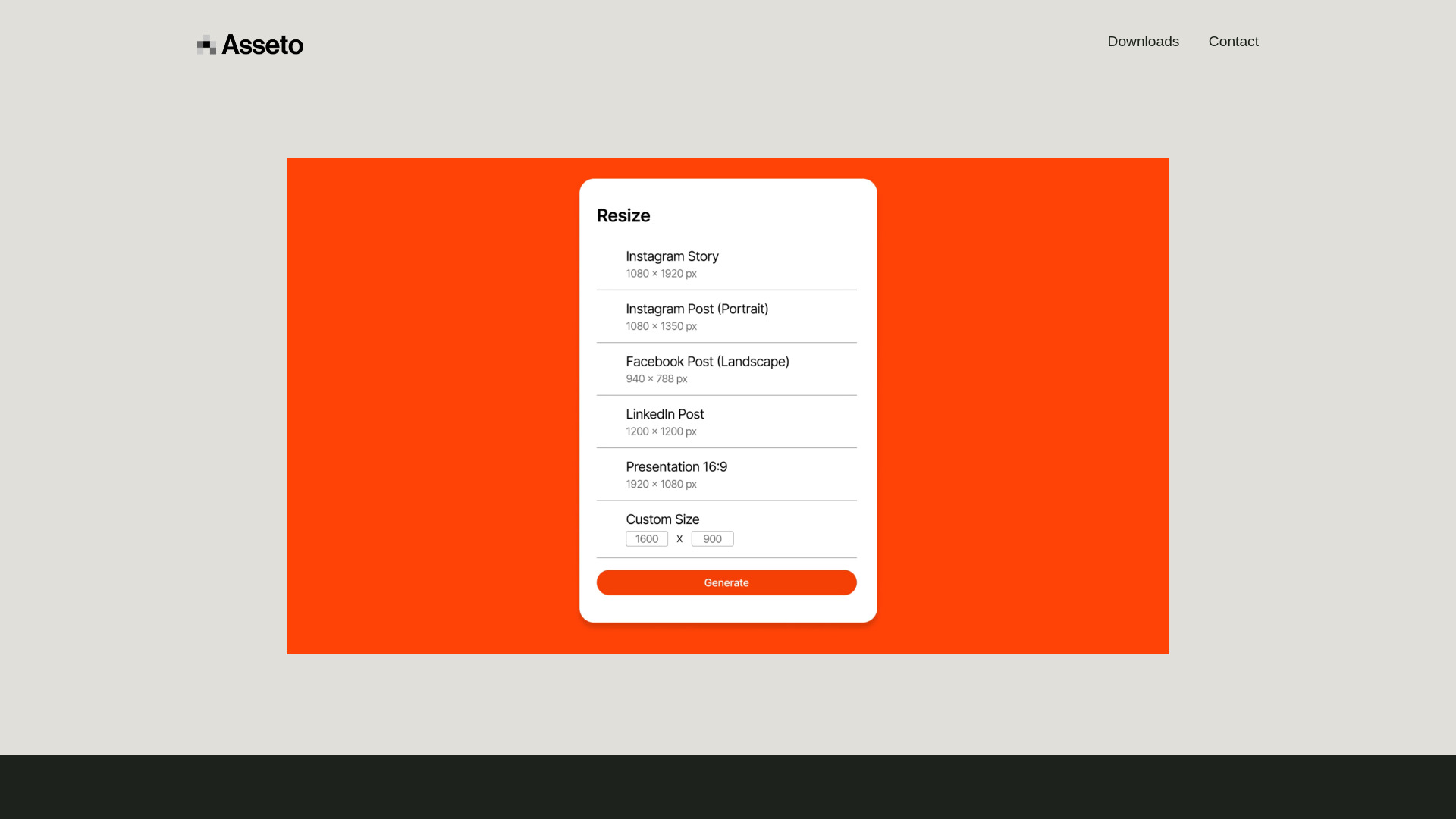Click the Contact navigation menu item
The height and width of the screenshot is (819, 1456).
point(1233,41)
